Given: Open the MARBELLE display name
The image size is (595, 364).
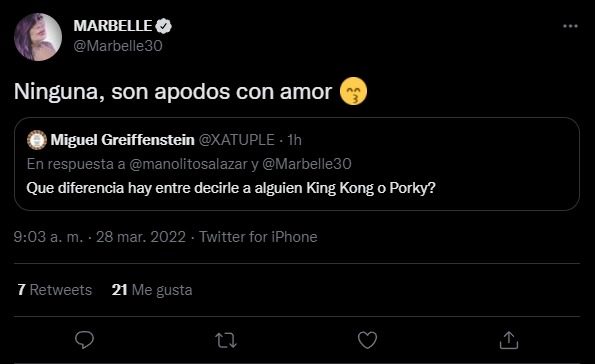Looking at the screenshot, I should coord(113,26).
